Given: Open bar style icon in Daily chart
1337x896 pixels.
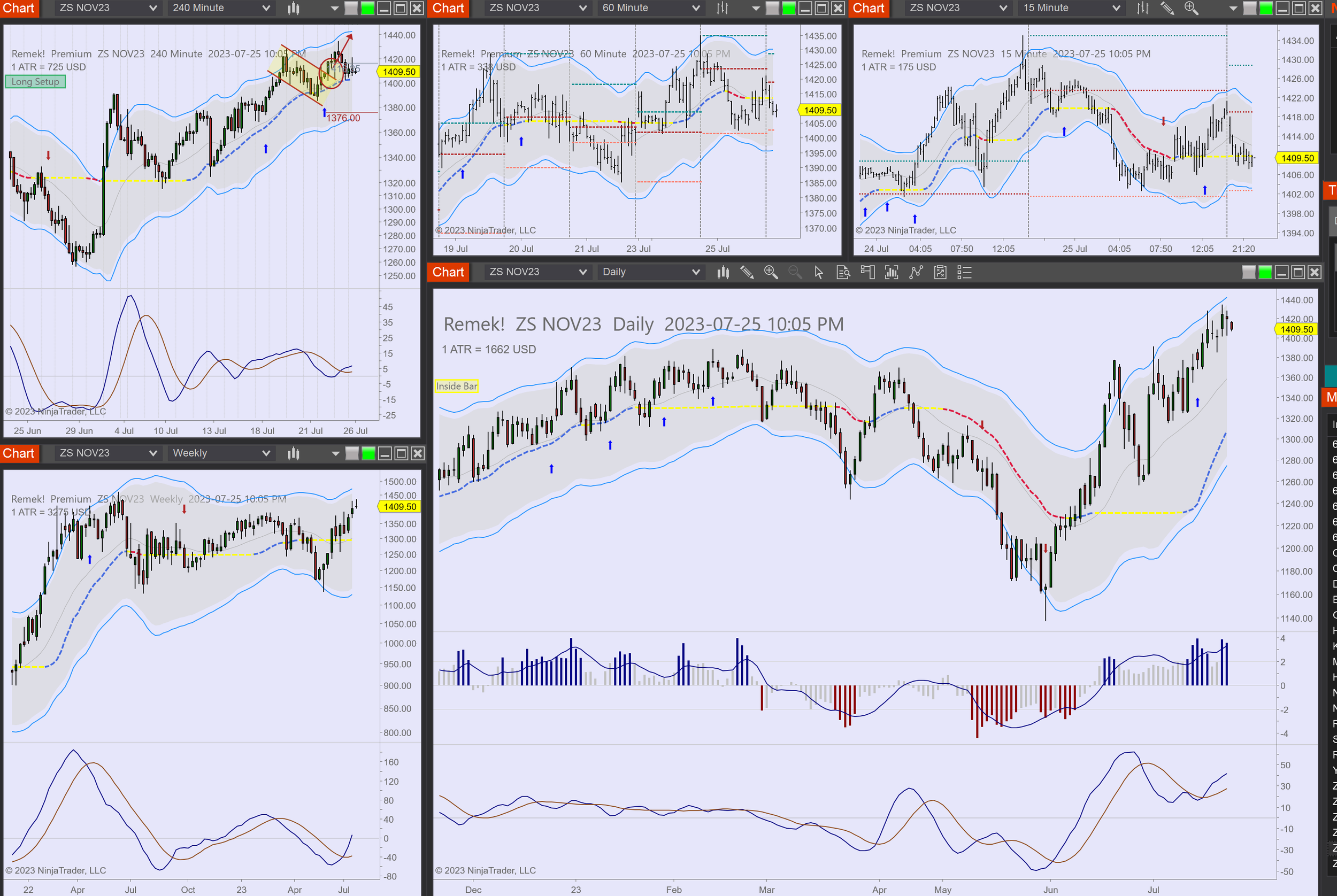Looking at the screenshot, I should [723, 272].
